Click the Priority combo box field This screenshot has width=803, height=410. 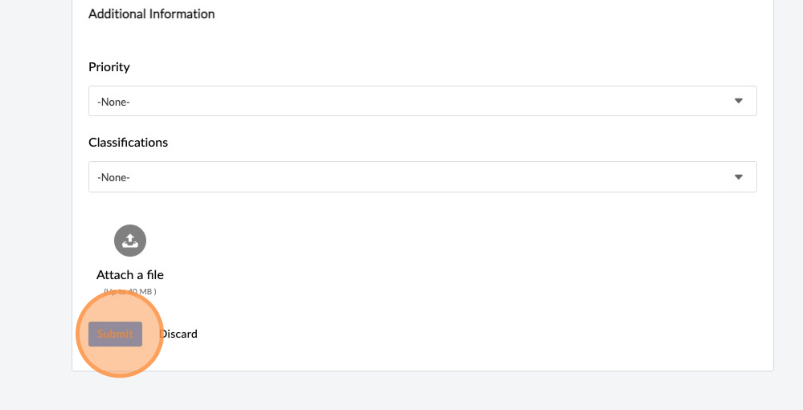pos(422,101)
